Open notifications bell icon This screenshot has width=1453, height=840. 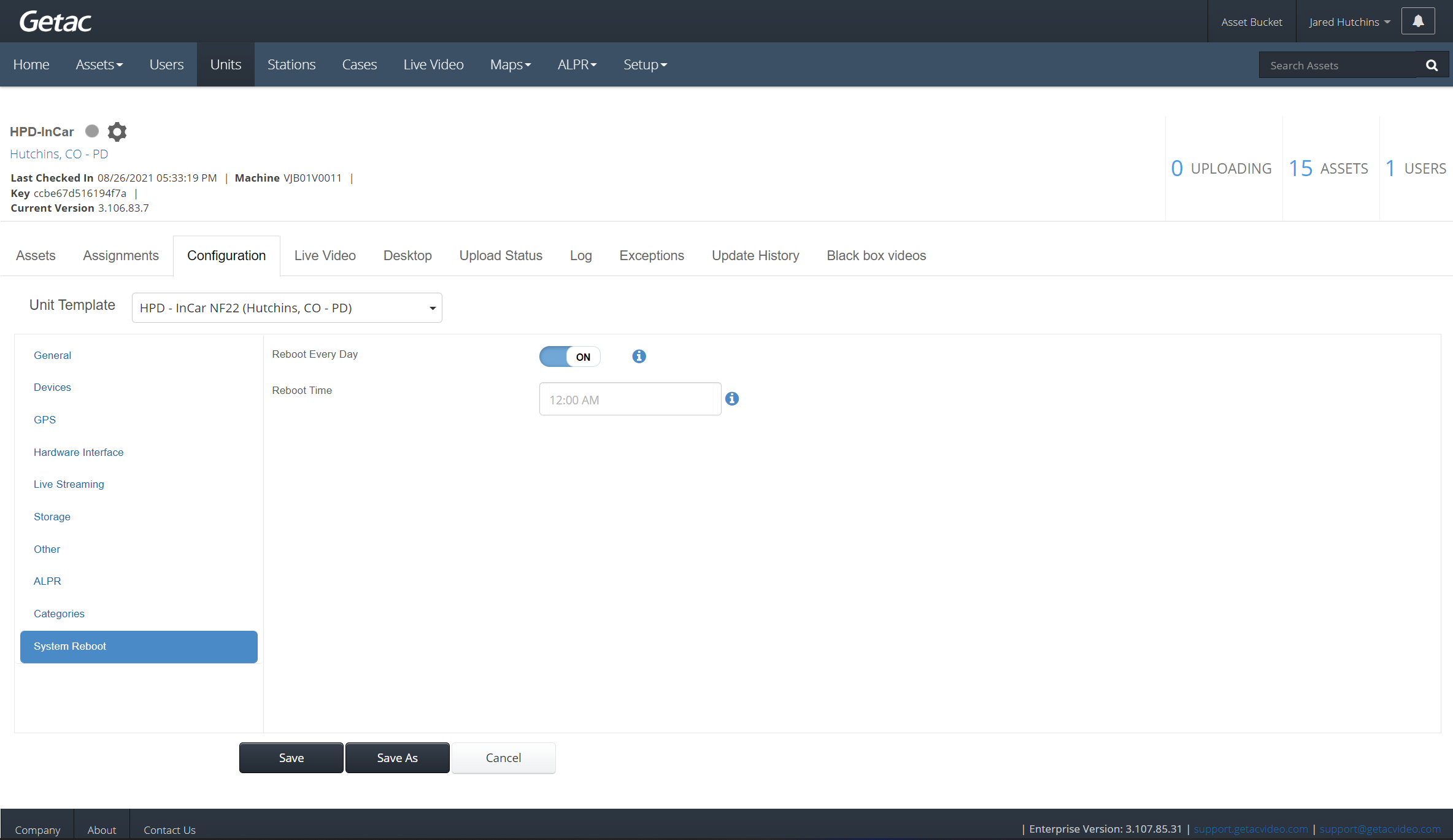1418,21
